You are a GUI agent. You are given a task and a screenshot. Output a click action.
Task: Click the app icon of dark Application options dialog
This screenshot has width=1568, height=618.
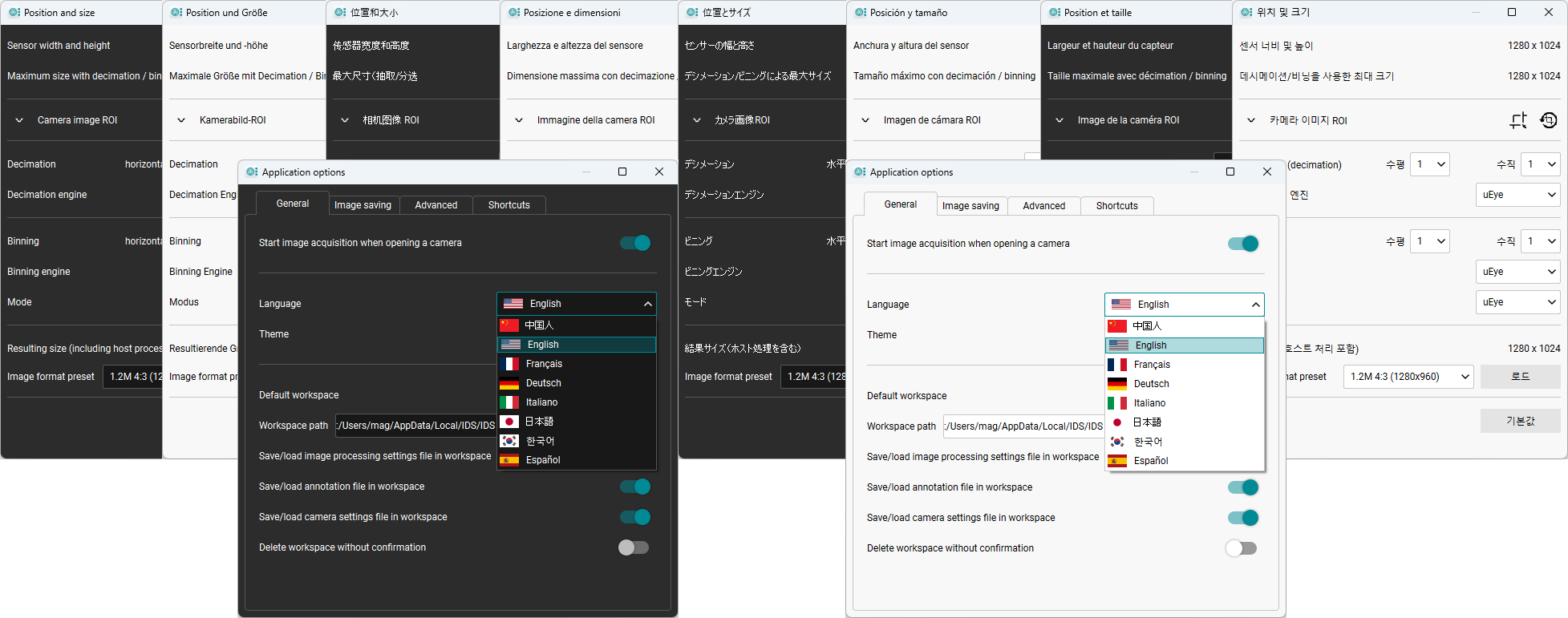coord(253,172)
